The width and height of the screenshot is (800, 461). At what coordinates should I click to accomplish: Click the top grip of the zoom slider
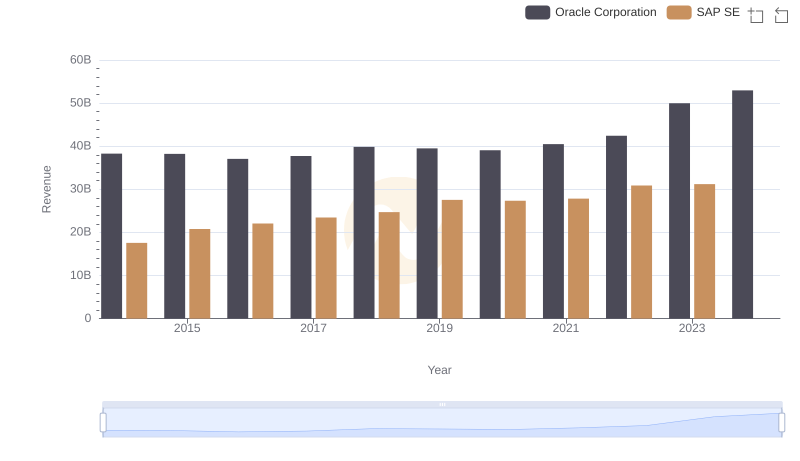tap(442, 404)
